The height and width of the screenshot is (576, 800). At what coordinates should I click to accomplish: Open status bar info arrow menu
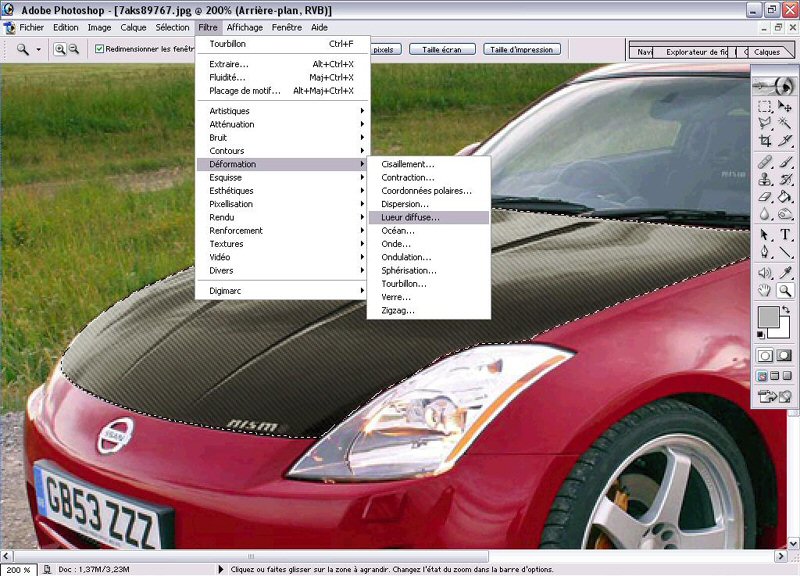(x=221, y=569)
